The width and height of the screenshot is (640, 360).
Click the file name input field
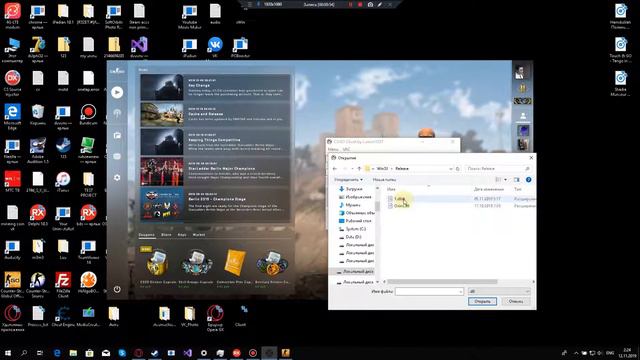click(429, 291)
